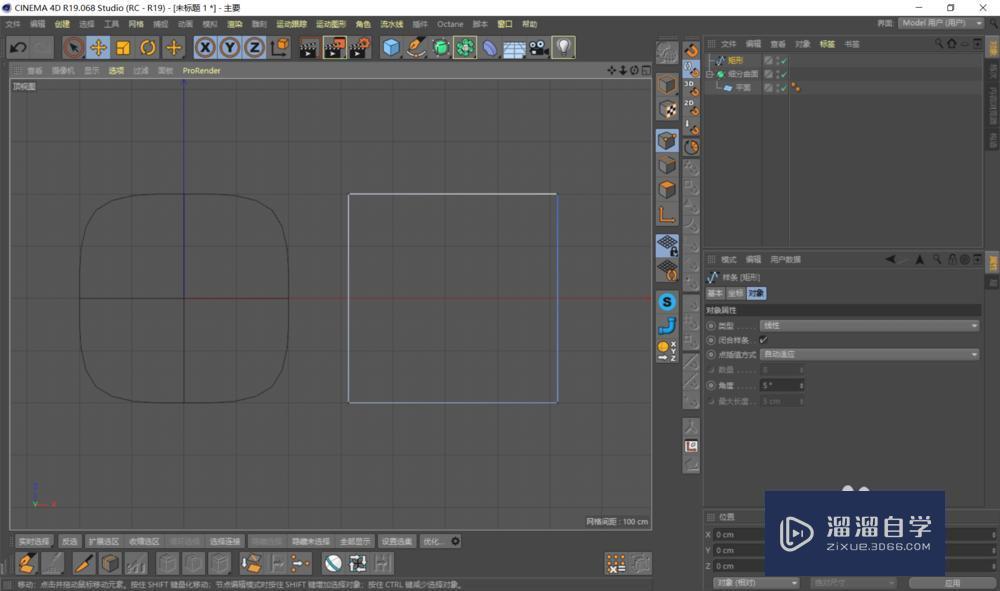Click the 角度 value field
The image size is (1000, 591).
[x=780, y=385]
